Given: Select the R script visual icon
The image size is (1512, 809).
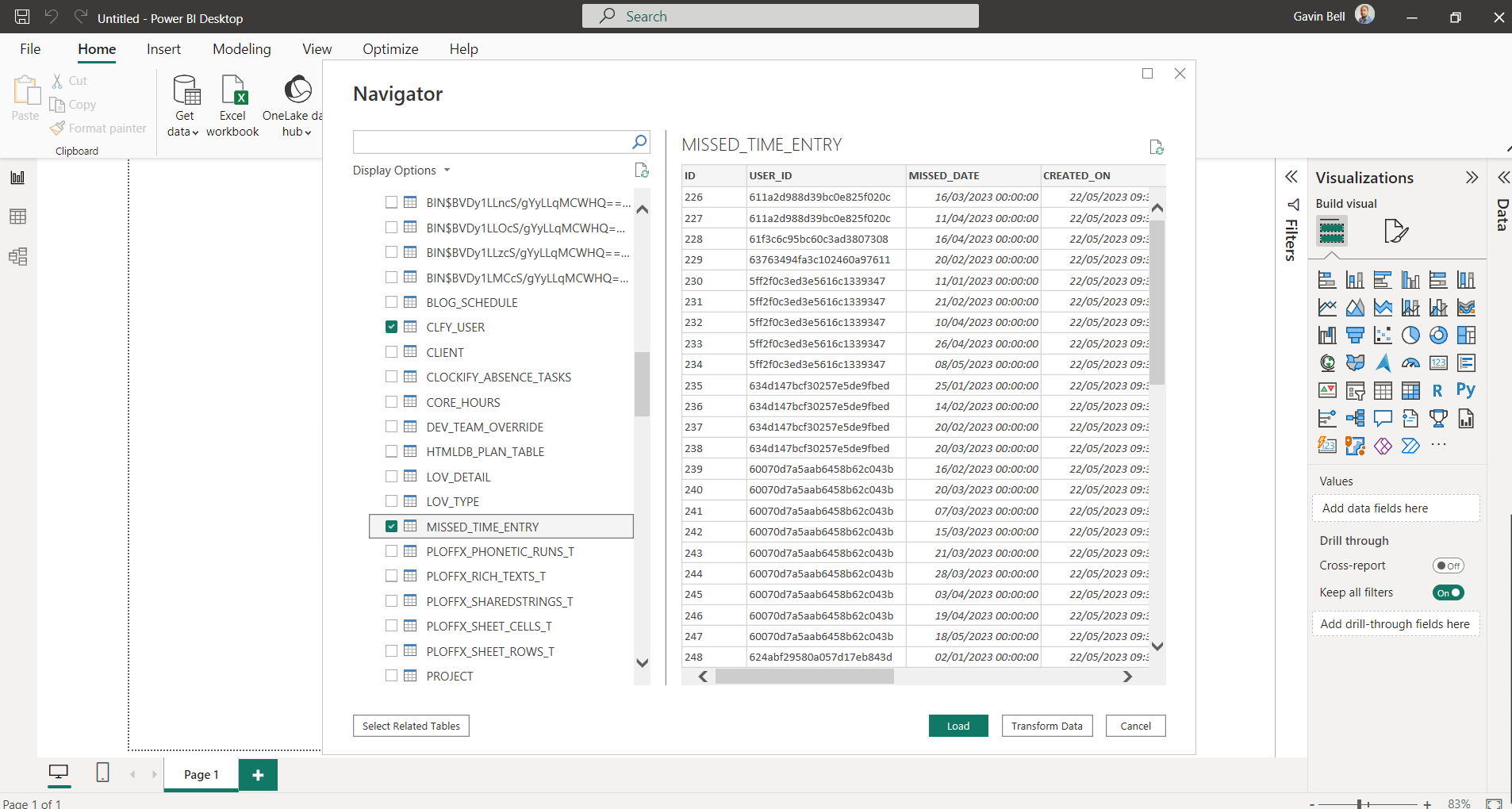Looking at the screenshot, I should (x=1439, y=390).
